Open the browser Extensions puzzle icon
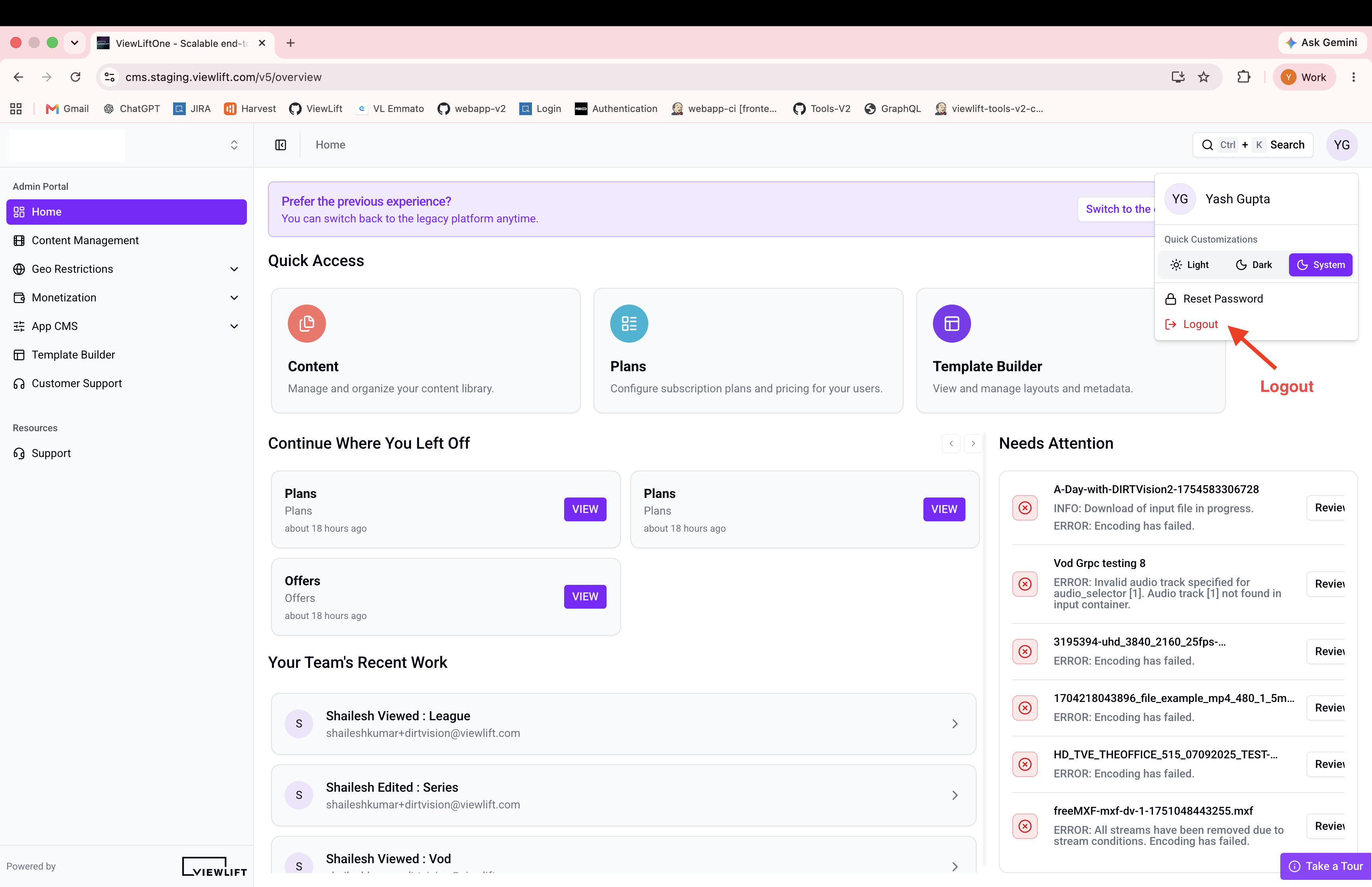This screenshot has height=887, width=1372. (1244, 77)
